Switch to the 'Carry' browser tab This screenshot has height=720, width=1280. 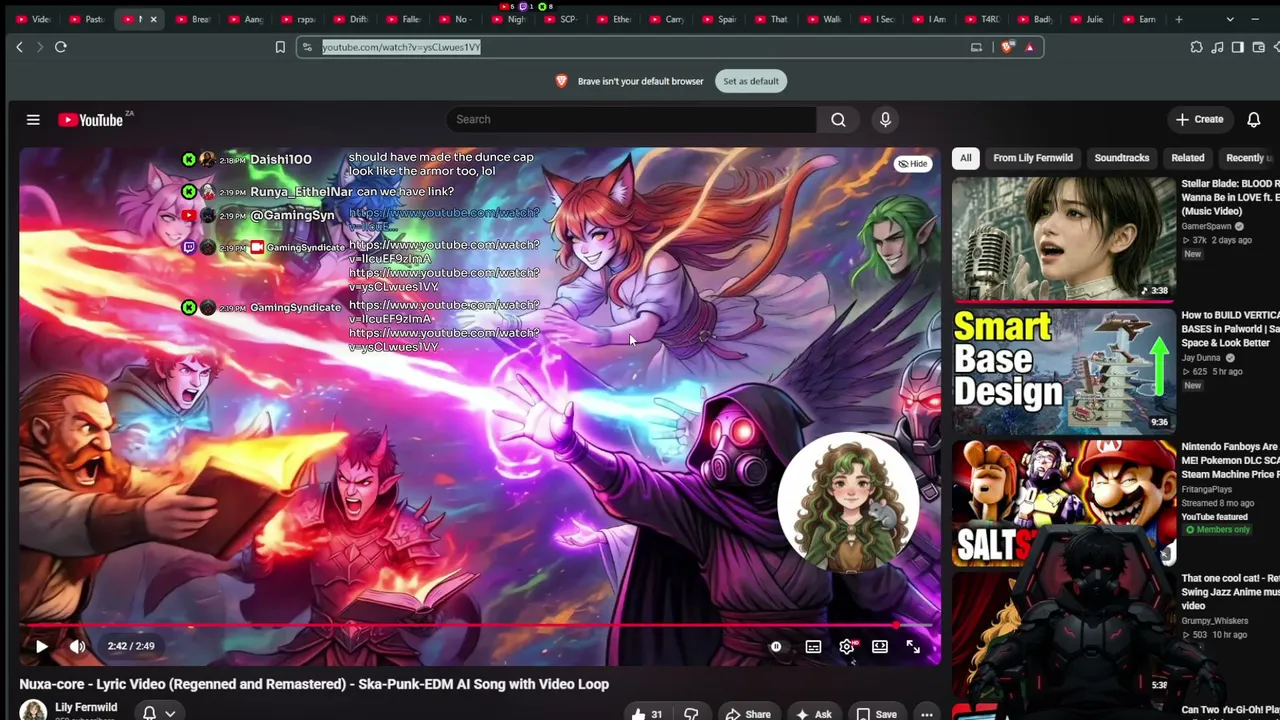click(x=666, y=19)
